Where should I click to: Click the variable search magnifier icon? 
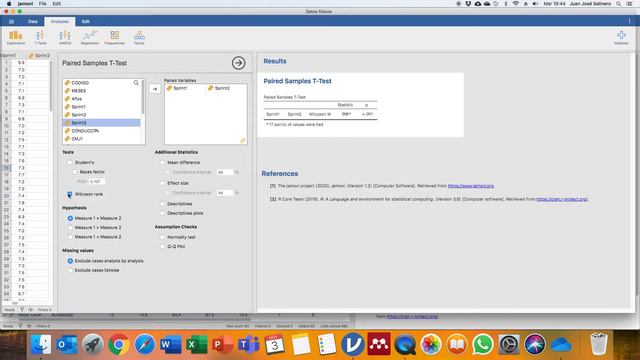pyautogui.click(x=136, y=83)
